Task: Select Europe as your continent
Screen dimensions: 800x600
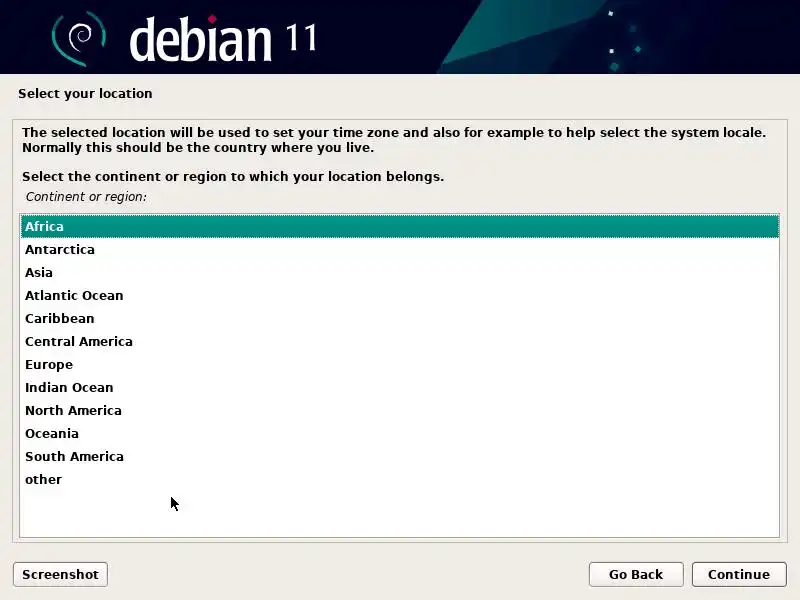Action: [x=400, y=364]
